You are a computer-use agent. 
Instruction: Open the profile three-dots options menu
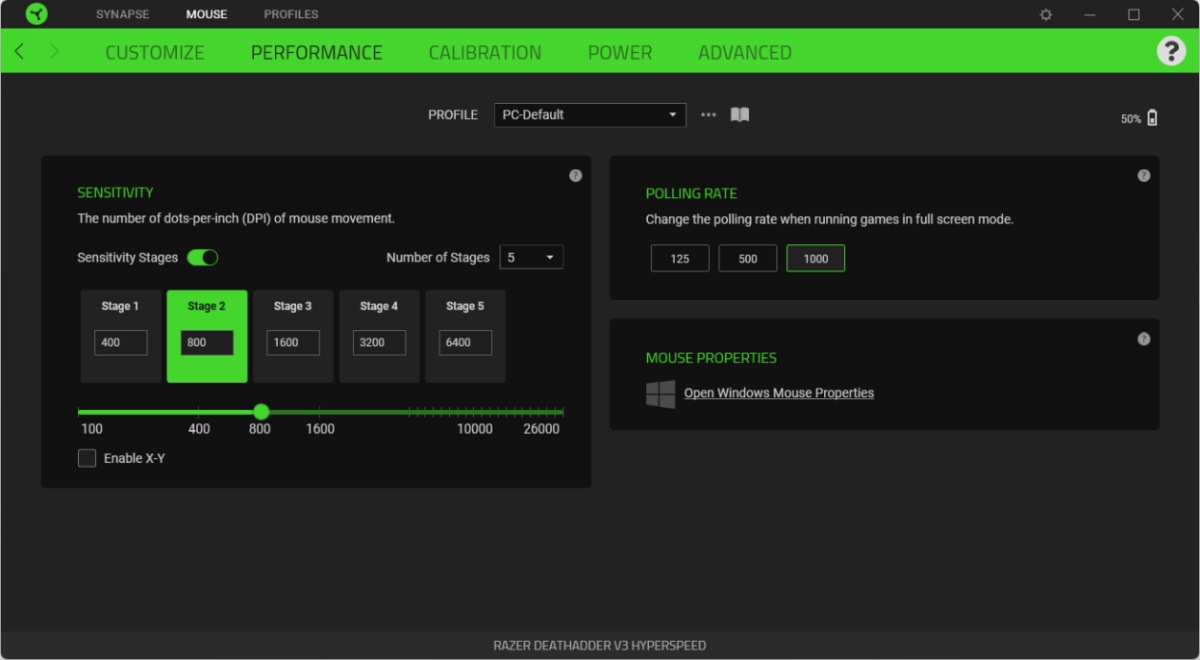tap(708, 115)
